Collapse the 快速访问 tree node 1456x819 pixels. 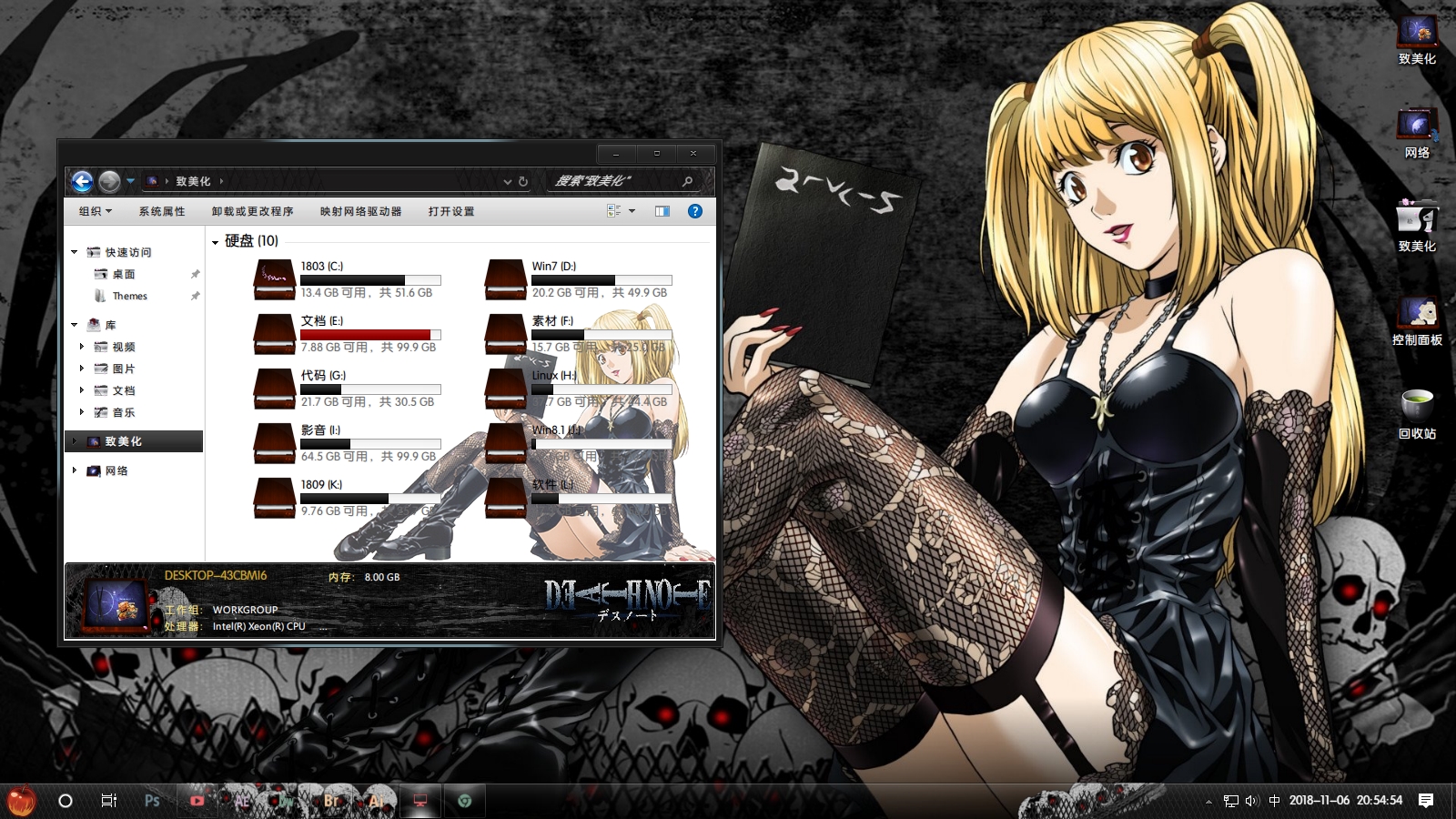[x=75, y=252]
